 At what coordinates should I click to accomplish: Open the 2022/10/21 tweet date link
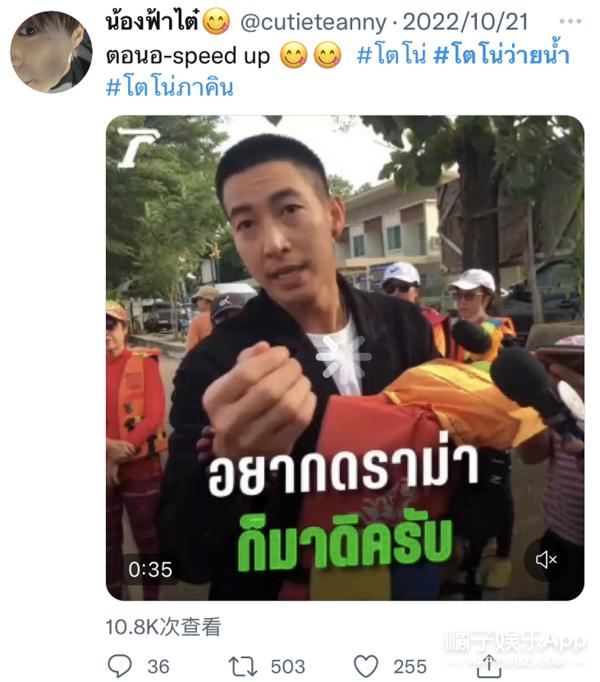[x=465, y=22]
